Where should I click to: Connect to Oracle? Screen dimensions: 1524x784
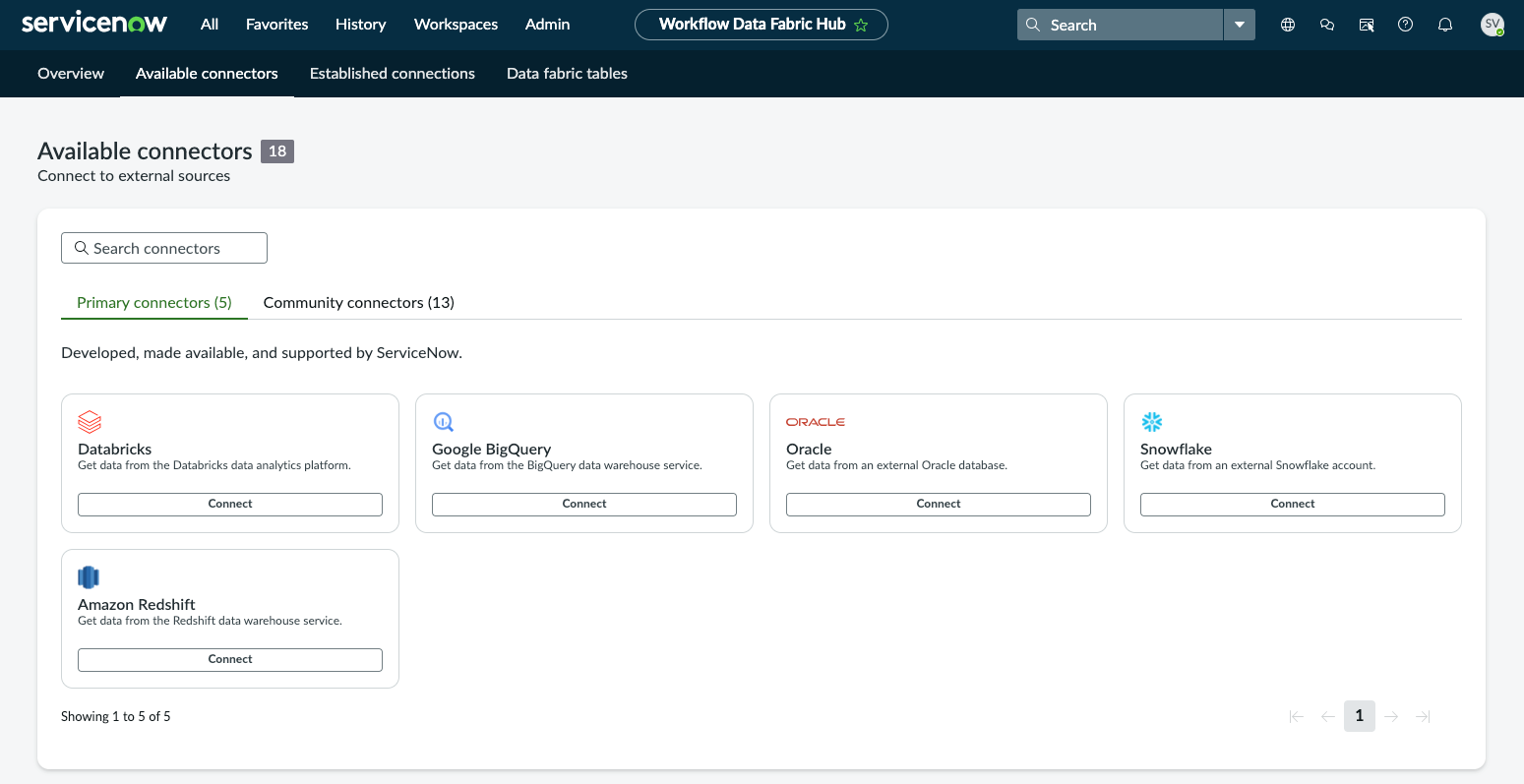(939, 504)
